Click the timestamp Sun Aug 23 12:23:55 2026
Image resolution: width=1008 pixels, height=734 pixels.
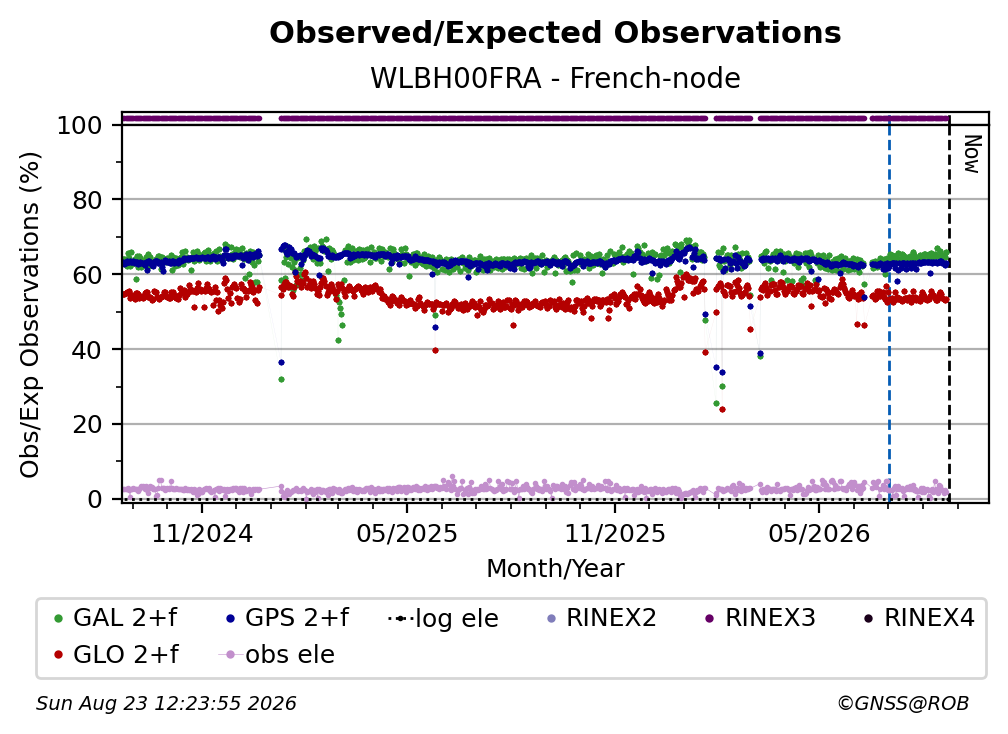(166, 704)
